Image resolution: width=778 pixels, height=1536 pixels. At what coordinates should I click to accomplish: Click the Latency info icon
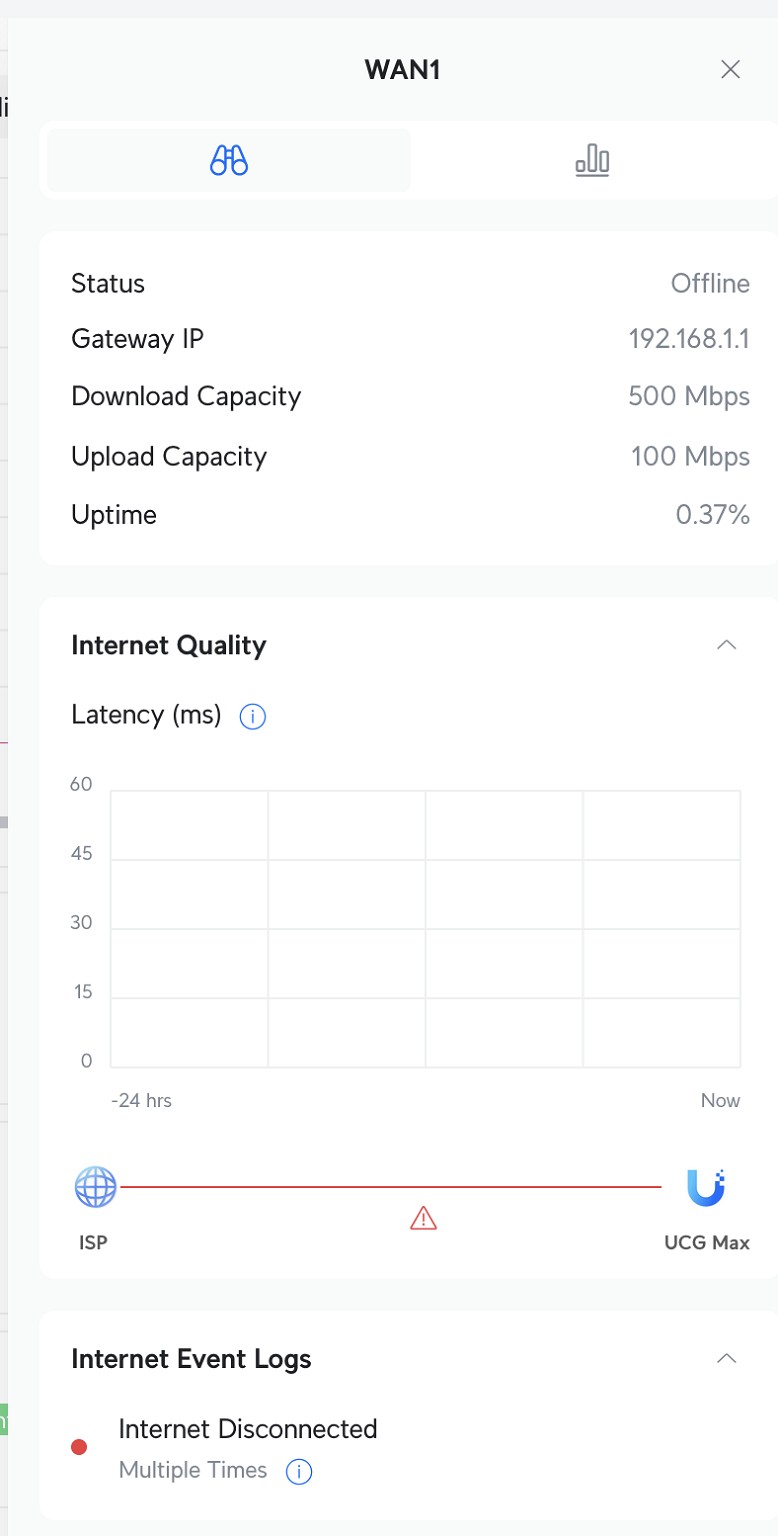253,717
